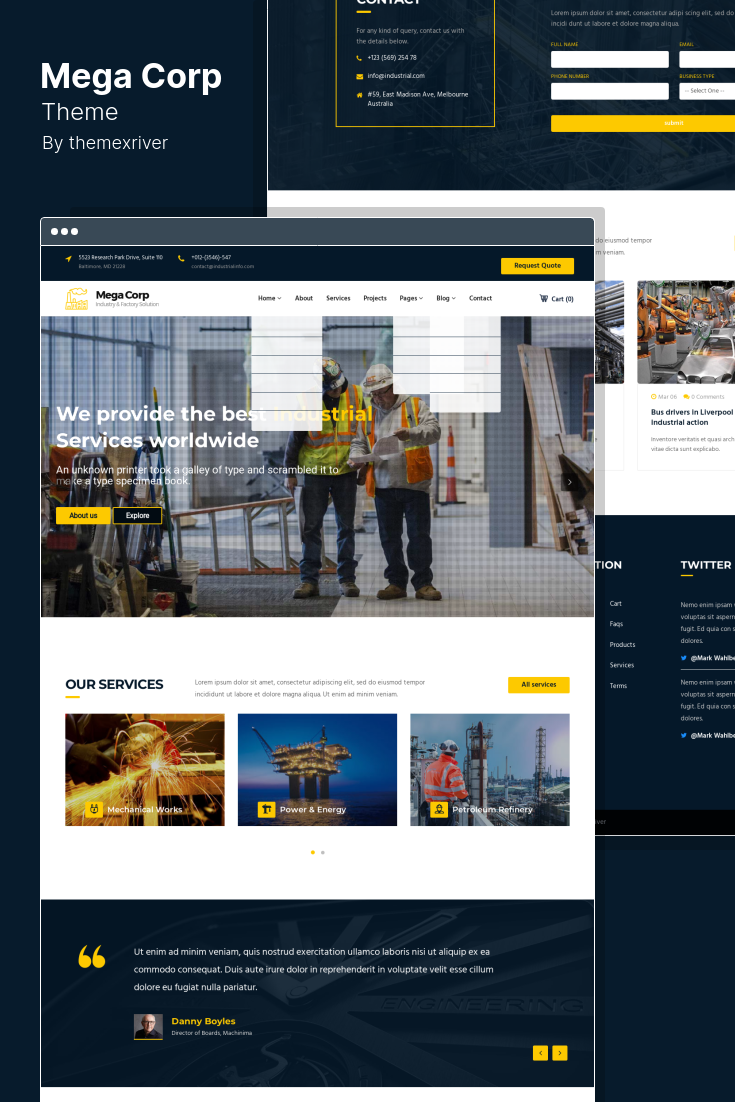Open the Home menu dropdown
735x1102 pixels.
(269, 298)
